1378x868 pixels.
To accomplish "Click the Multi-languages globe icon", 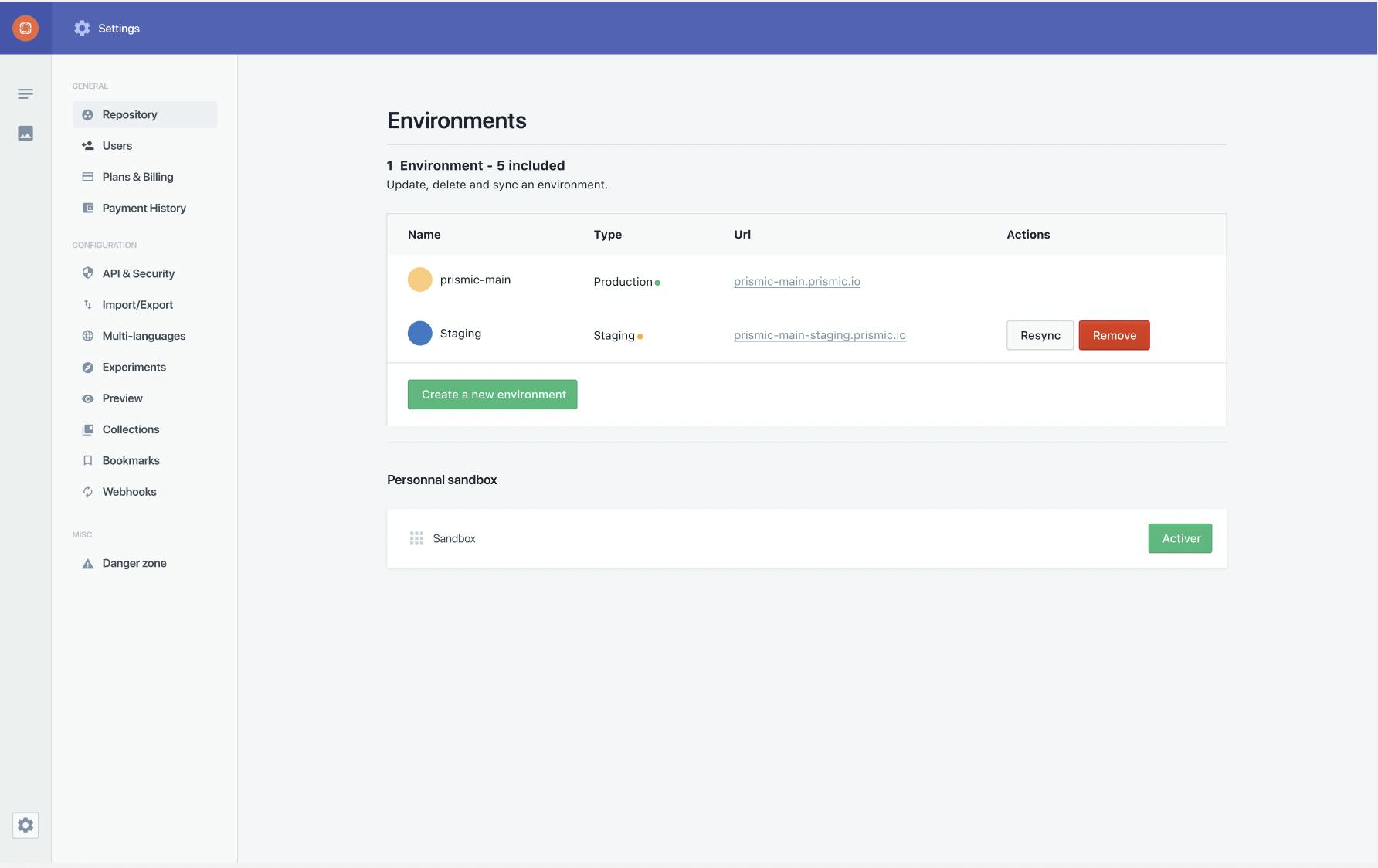I will click(x=88, y=336).
